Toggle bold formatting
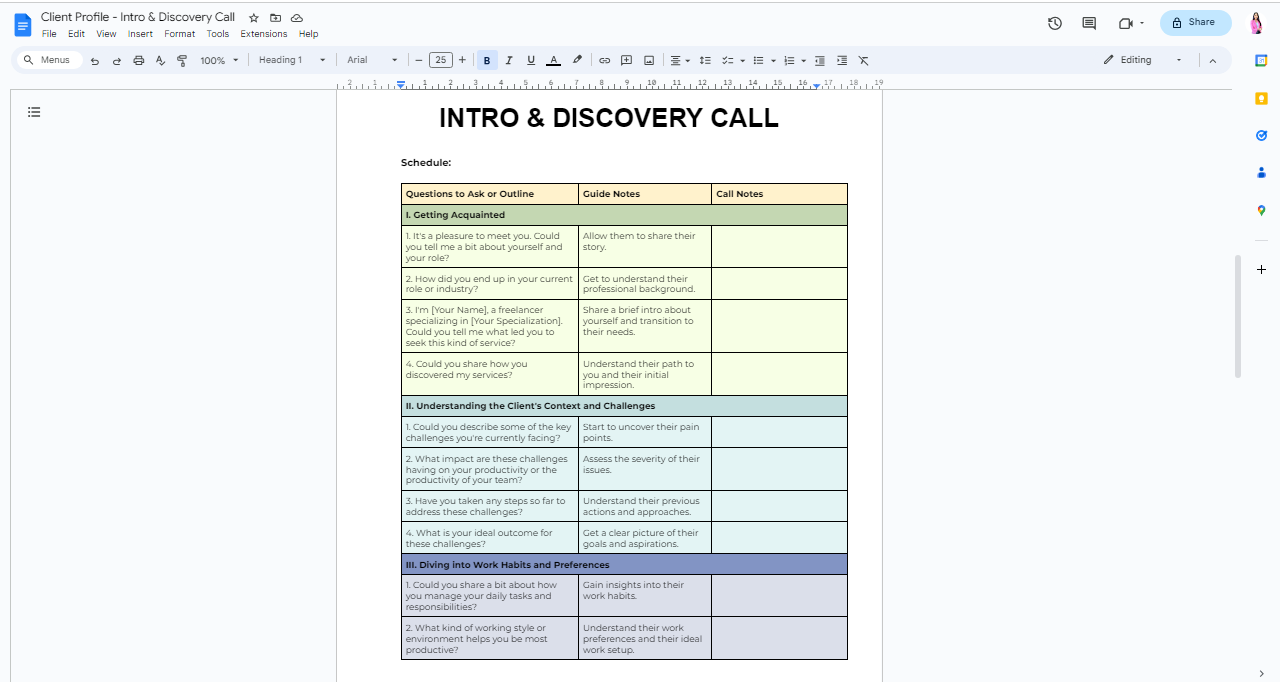 click(x=487, y=60)
